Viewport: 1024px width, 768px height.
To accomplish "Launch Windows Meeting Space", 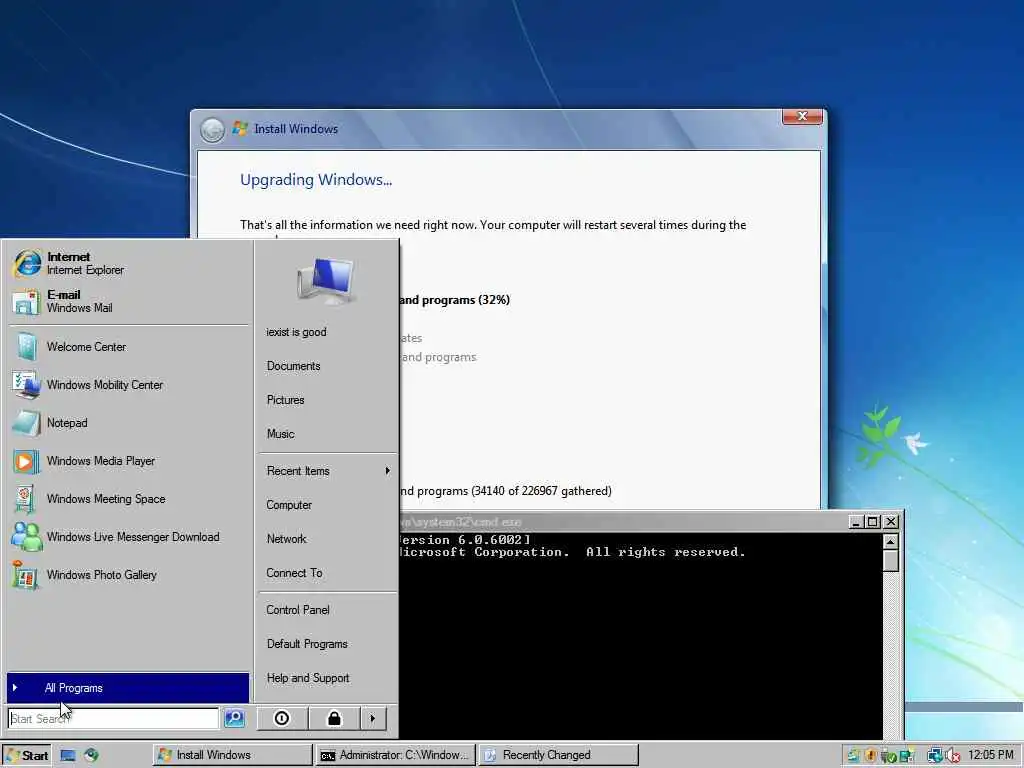I will pos(128,498).
